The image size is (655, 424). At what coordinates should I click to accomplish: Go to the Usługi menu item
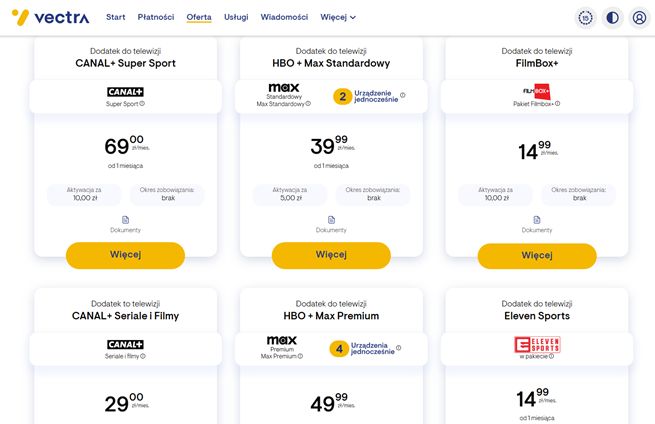pyautogui.click(x=237, y=17)
